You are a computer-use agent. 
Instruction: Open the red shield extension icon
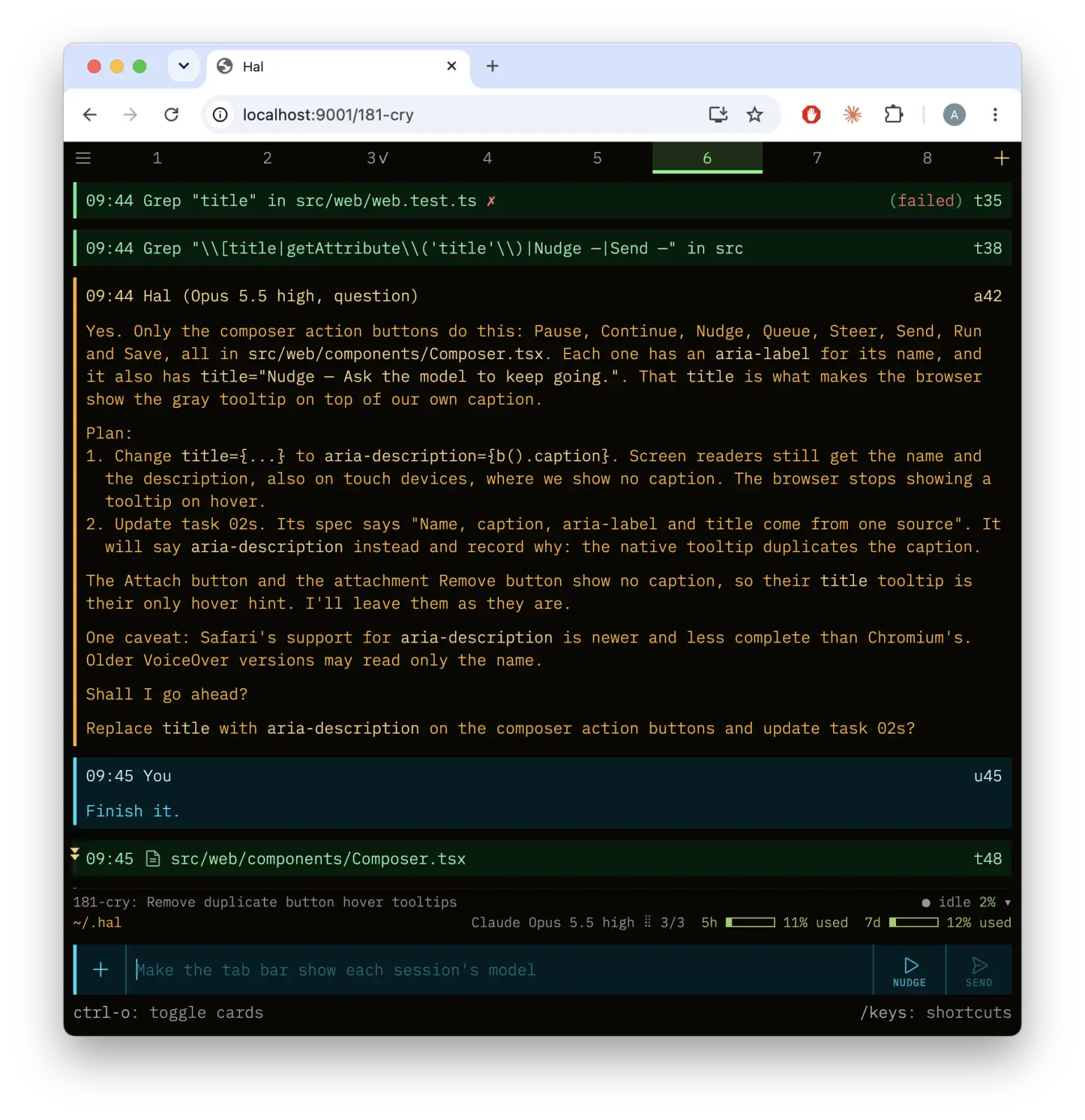(811, 115)
